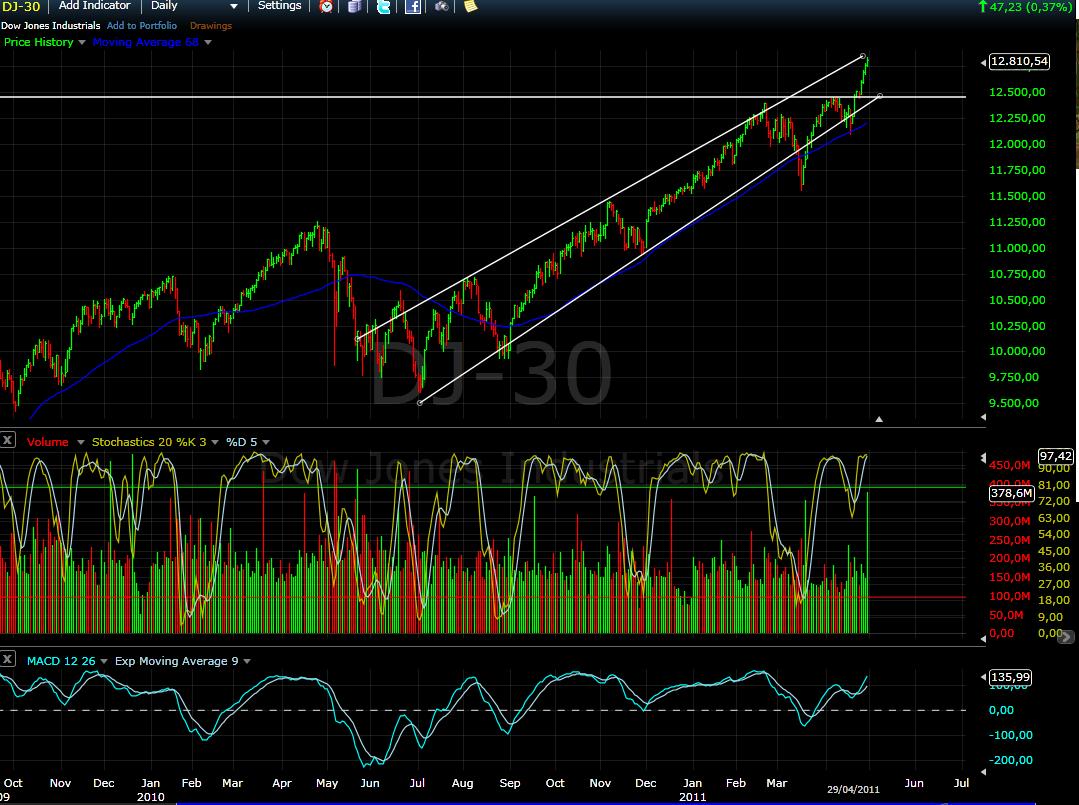Click the arrow marker beside 12.810,54 price label

[x=983, y=63]
